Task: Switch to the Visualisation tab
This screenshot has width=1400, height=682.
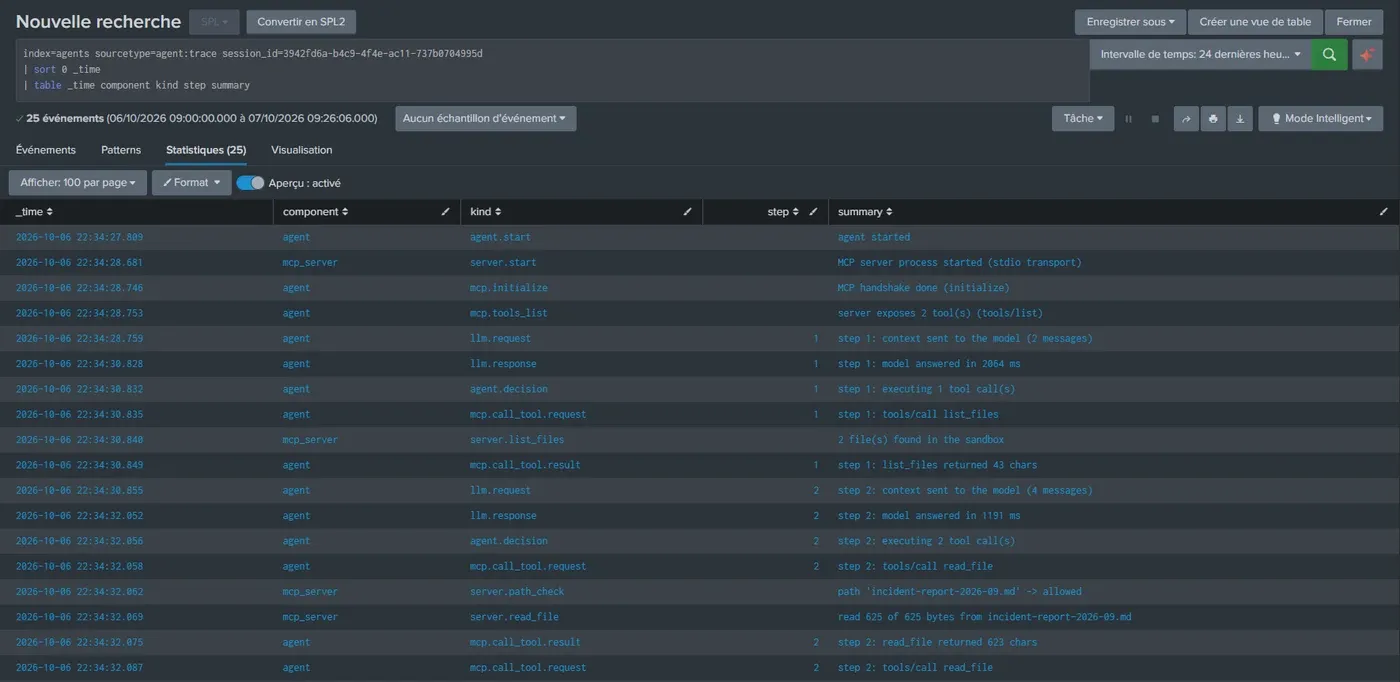Action: (x=302, y=150)
